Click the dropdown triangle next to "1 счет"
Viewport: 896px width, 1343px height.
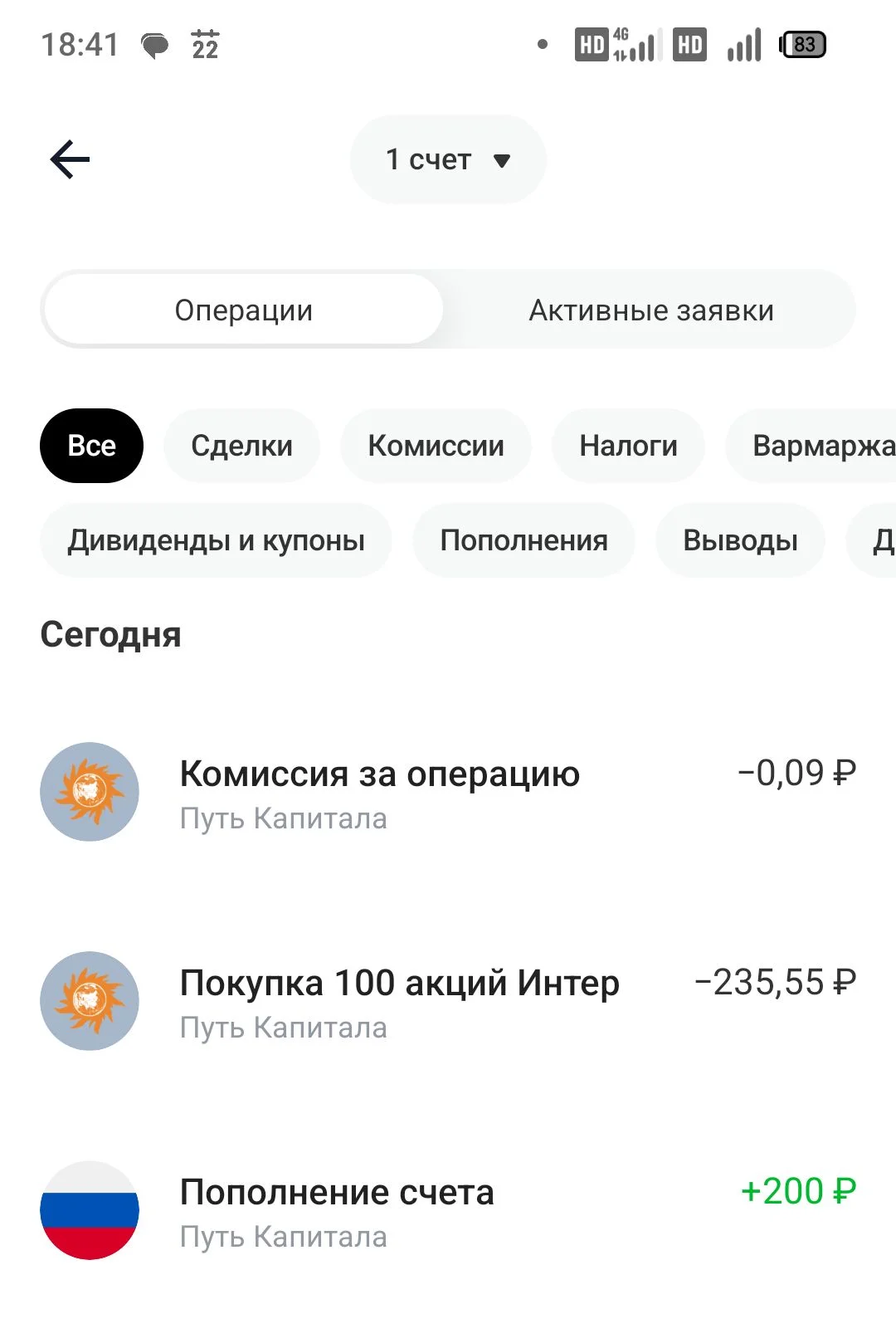point(502,160)
